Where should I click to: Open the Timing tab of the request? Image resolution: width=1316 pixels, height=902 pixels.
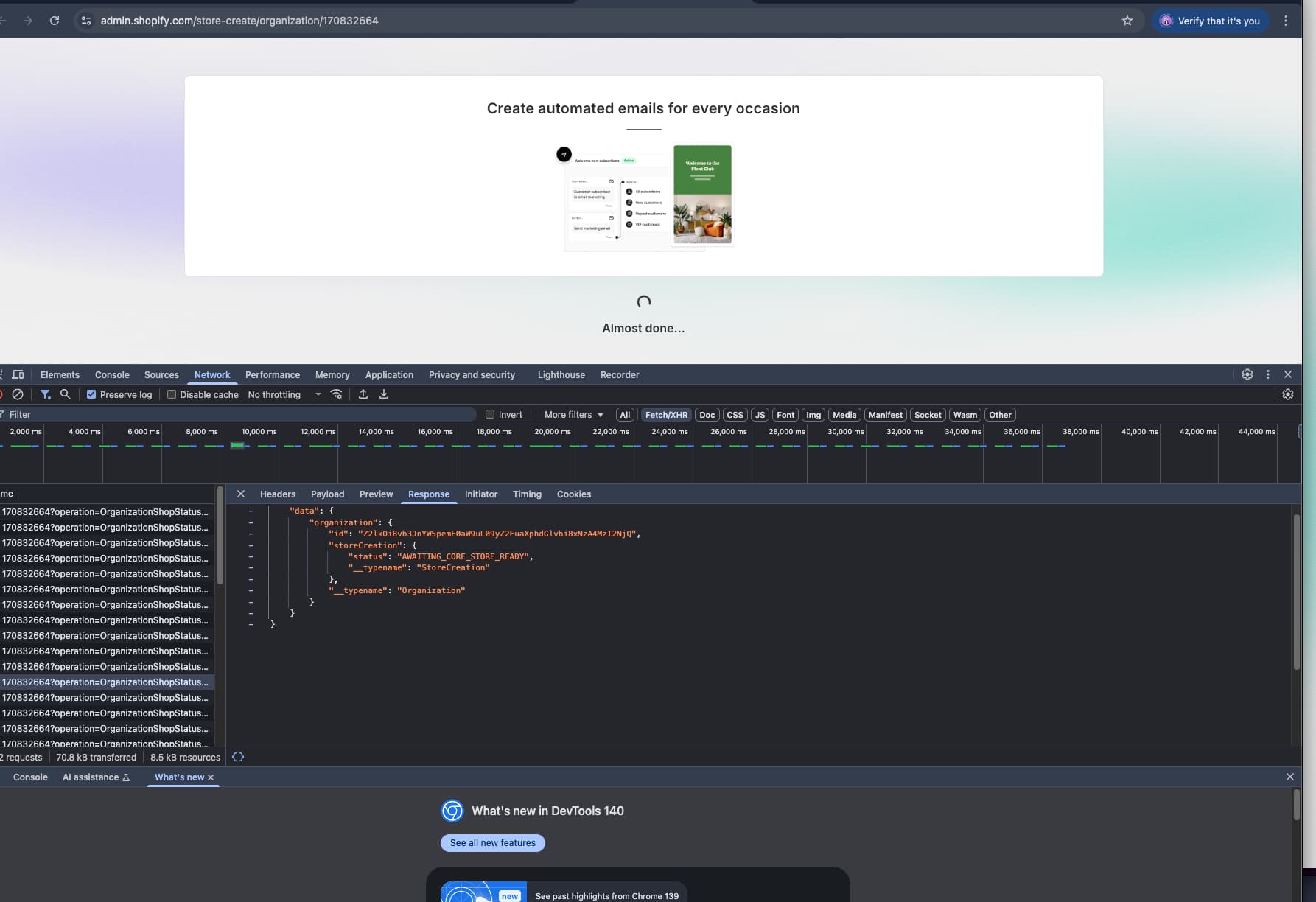pos(527,494)
